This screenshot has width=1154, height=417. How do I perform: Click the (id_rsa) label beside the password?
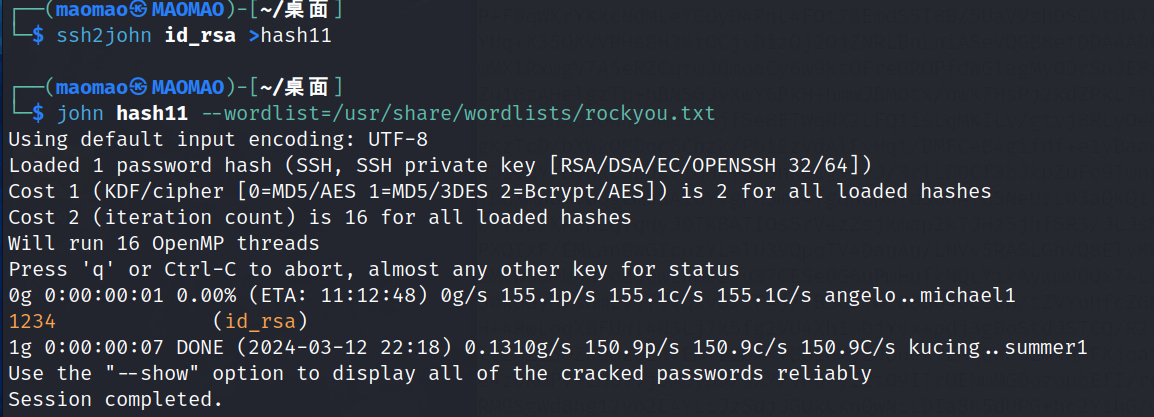(x=259, y=322)
